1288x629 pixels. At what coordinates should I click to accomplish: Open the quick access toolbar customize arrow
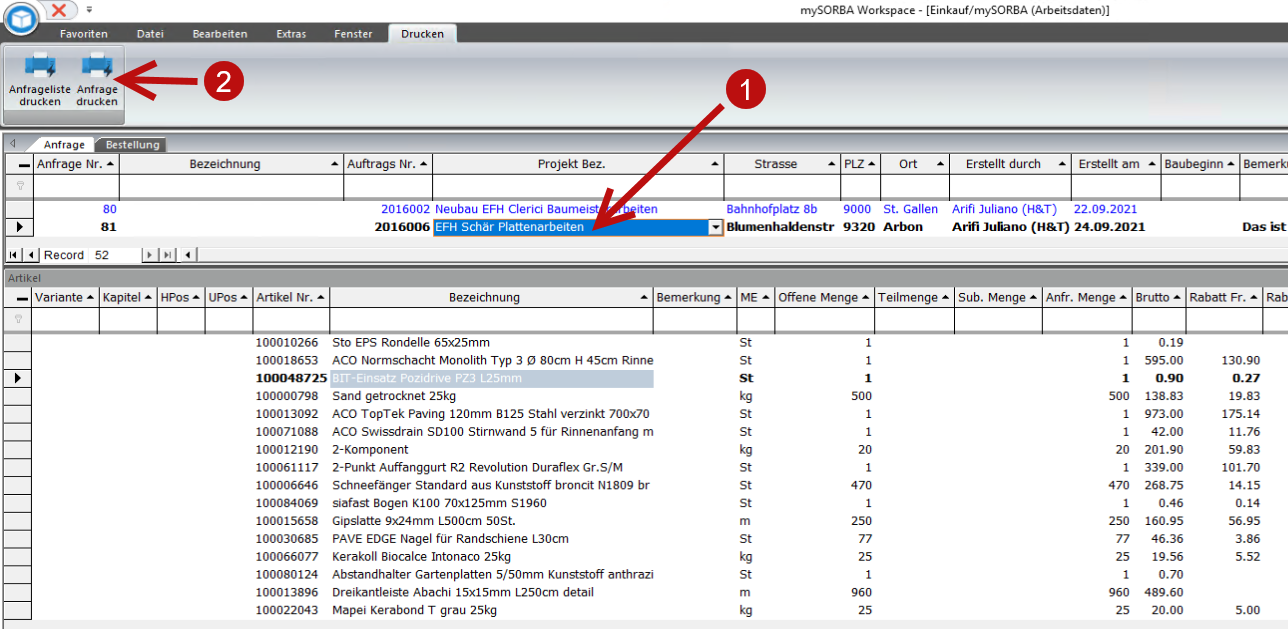(x=88, y=9)
